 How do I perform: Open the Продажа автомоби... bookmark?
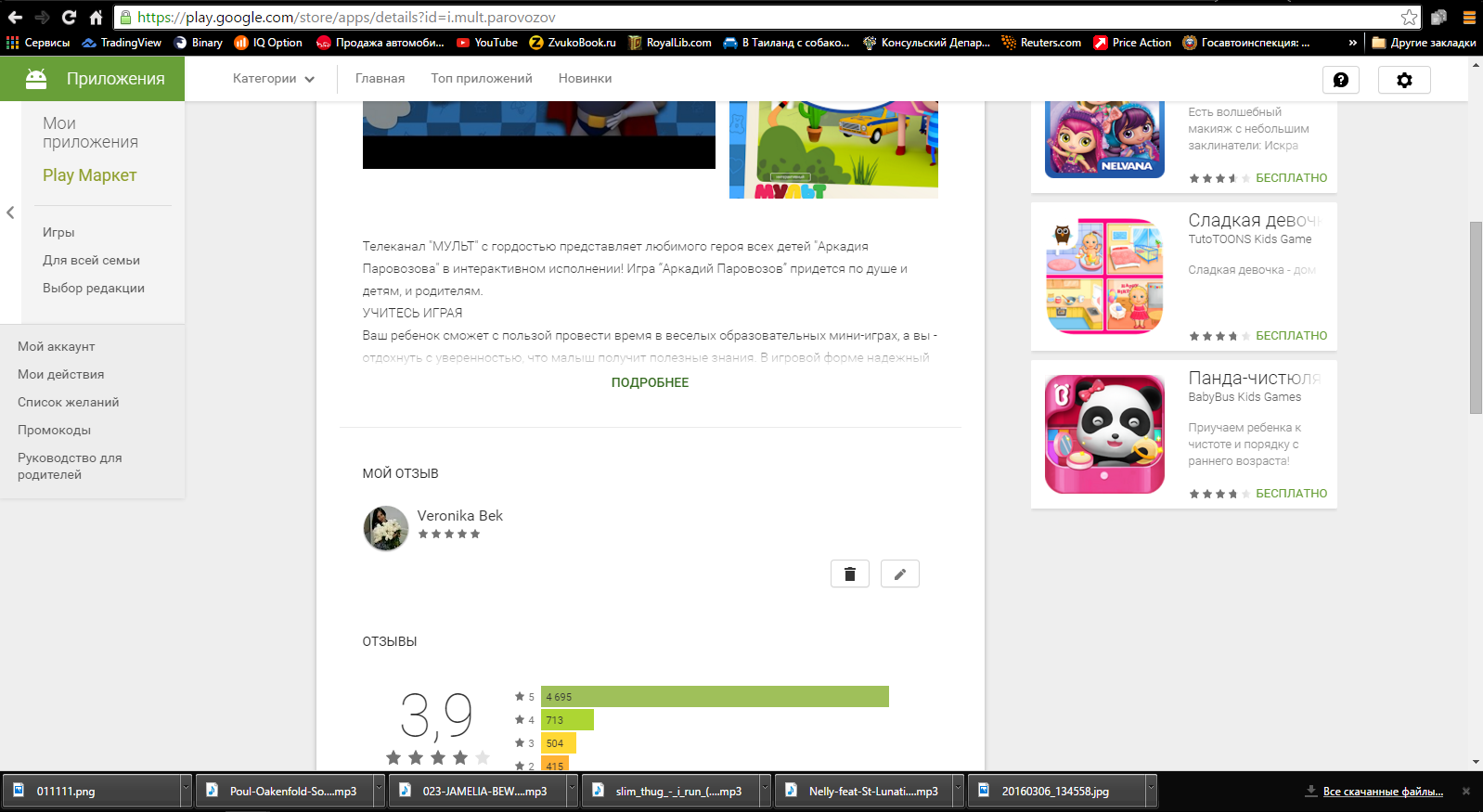380,43
